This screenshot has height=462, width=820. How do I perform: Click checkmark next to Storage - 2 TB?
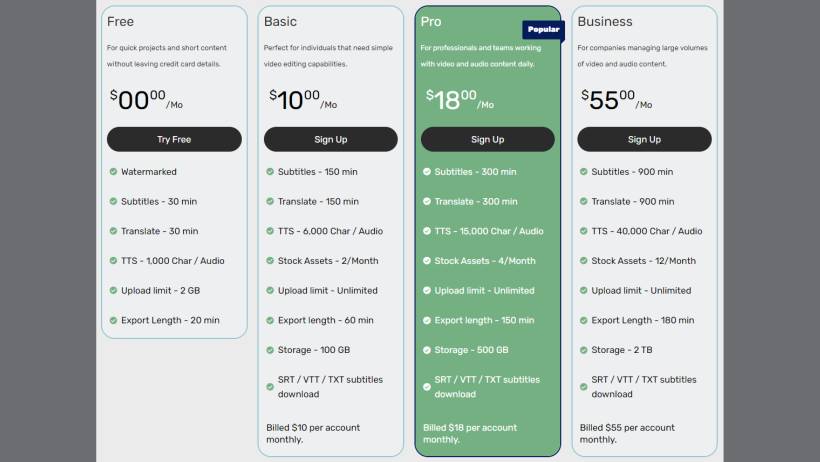[583, 350]
